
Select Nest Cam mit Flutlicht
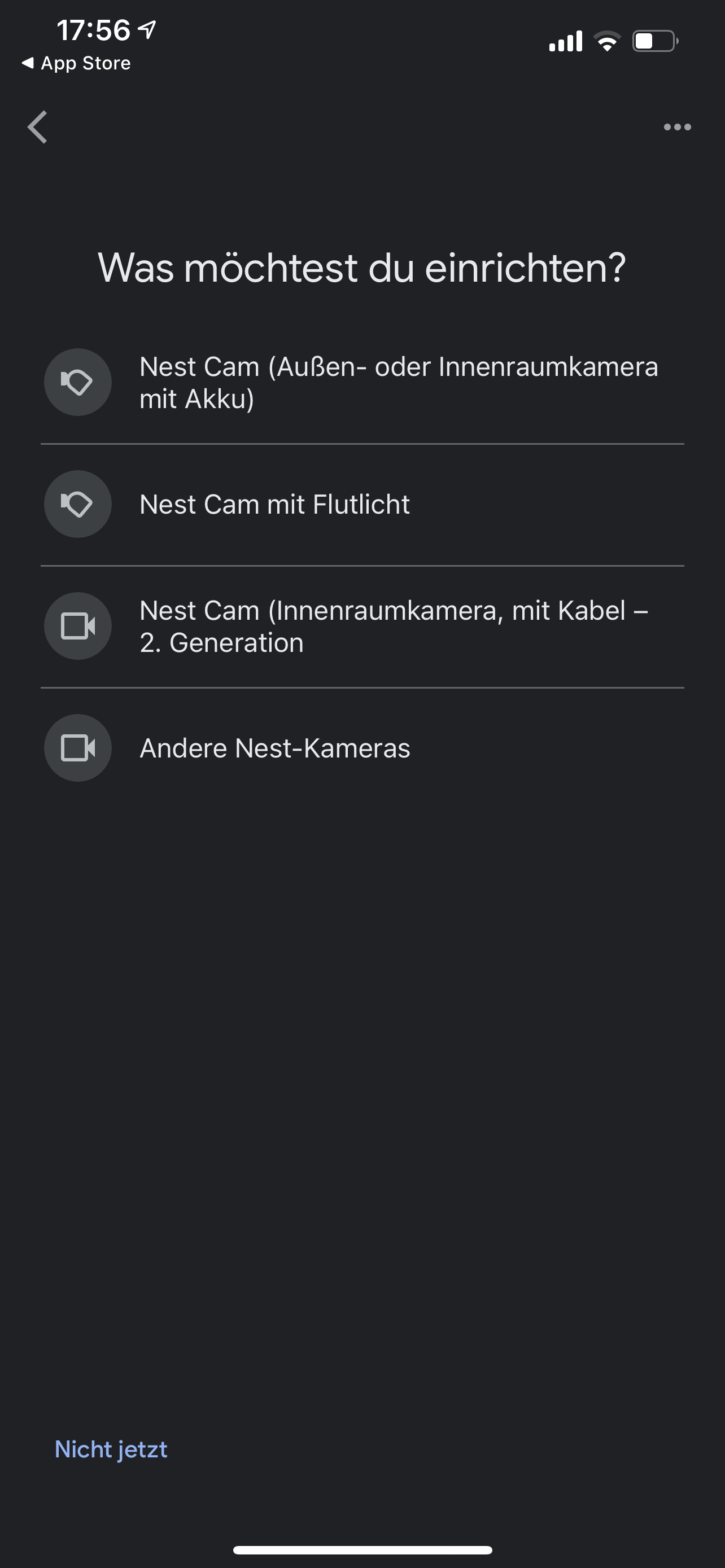[x=274, y=504]
